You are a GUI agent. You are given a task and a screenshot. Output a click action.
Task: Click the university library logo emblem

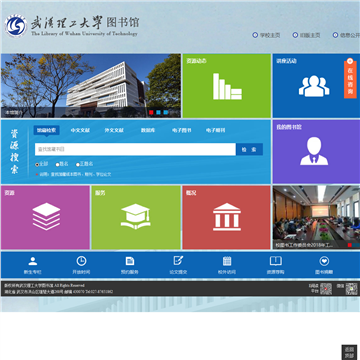click(16, 26)
